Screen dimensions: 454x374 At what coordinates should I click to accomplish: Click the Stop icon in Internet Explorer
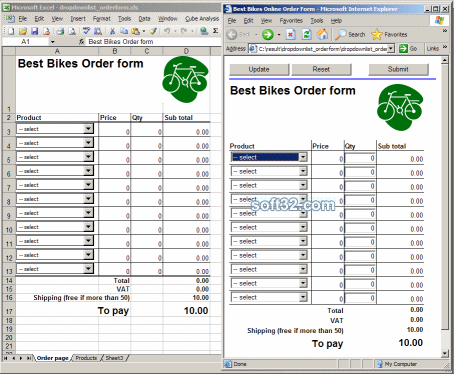point(291,34)
